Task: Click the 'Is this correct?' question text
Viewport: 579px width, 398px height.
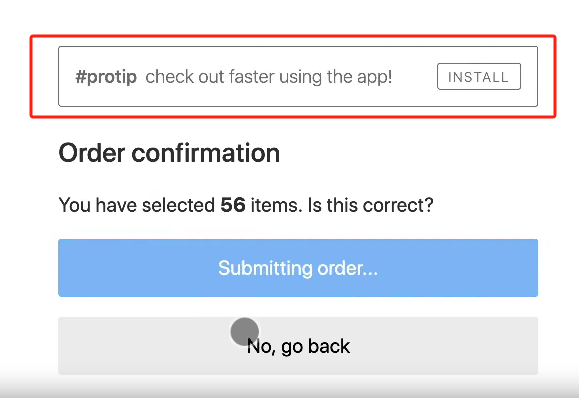Action: click(x=370, y=205)
